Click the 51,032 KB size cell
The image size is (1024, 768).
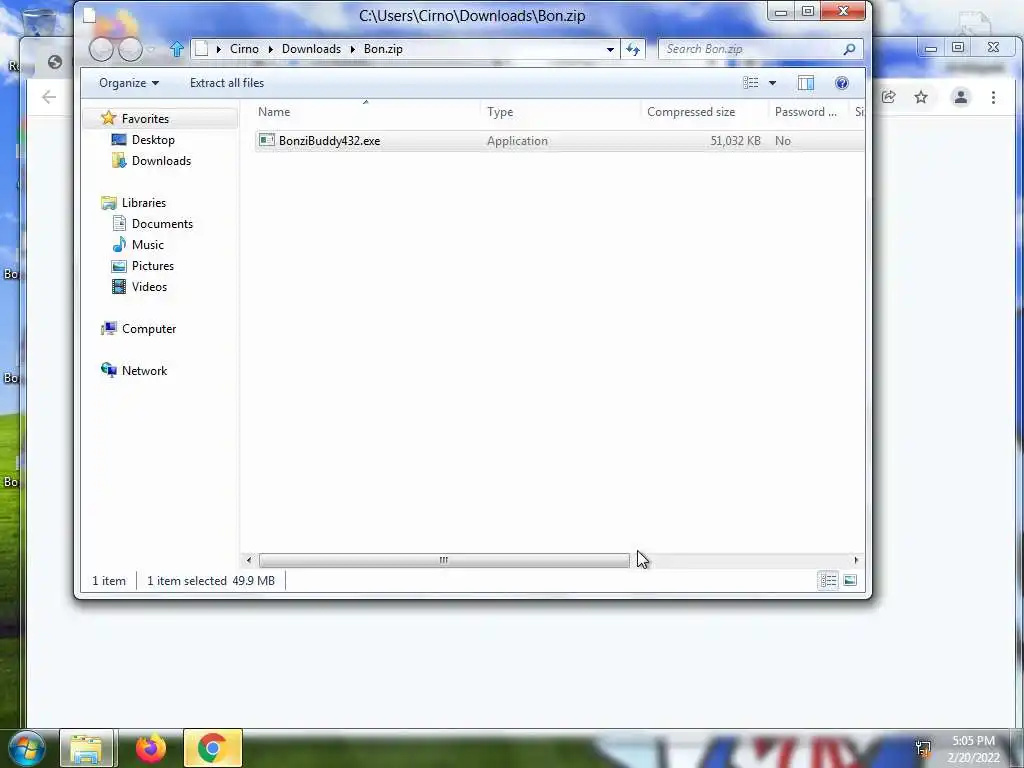[735, 141]
